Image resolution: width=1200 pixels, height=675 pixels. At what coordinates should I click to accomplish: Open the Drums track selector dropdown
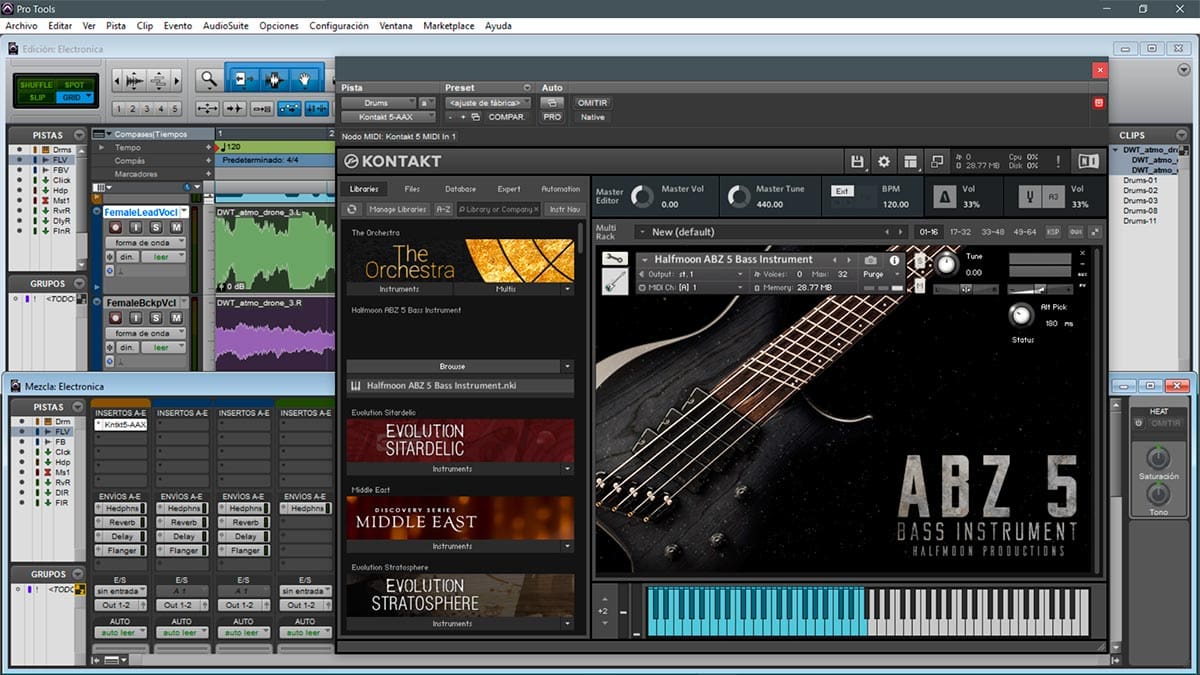click(378, 103)
